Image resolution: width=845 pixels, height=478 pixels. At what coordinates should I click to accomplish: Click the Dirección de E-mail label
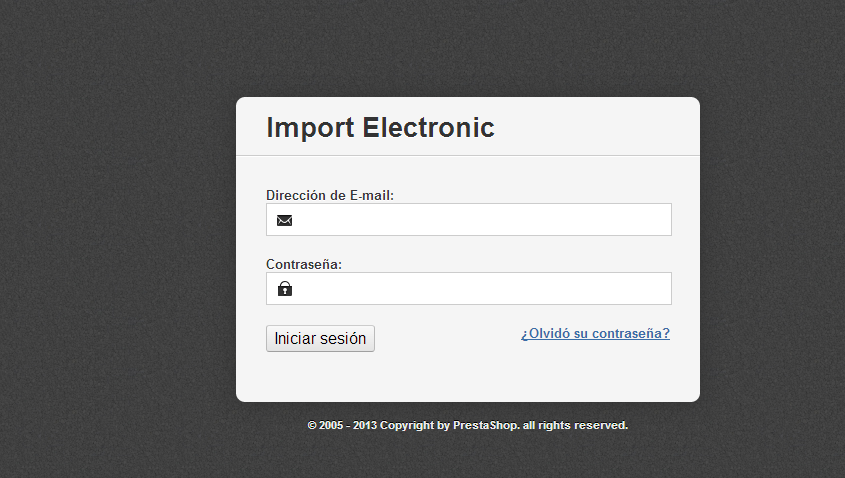(x=330, y=195)
